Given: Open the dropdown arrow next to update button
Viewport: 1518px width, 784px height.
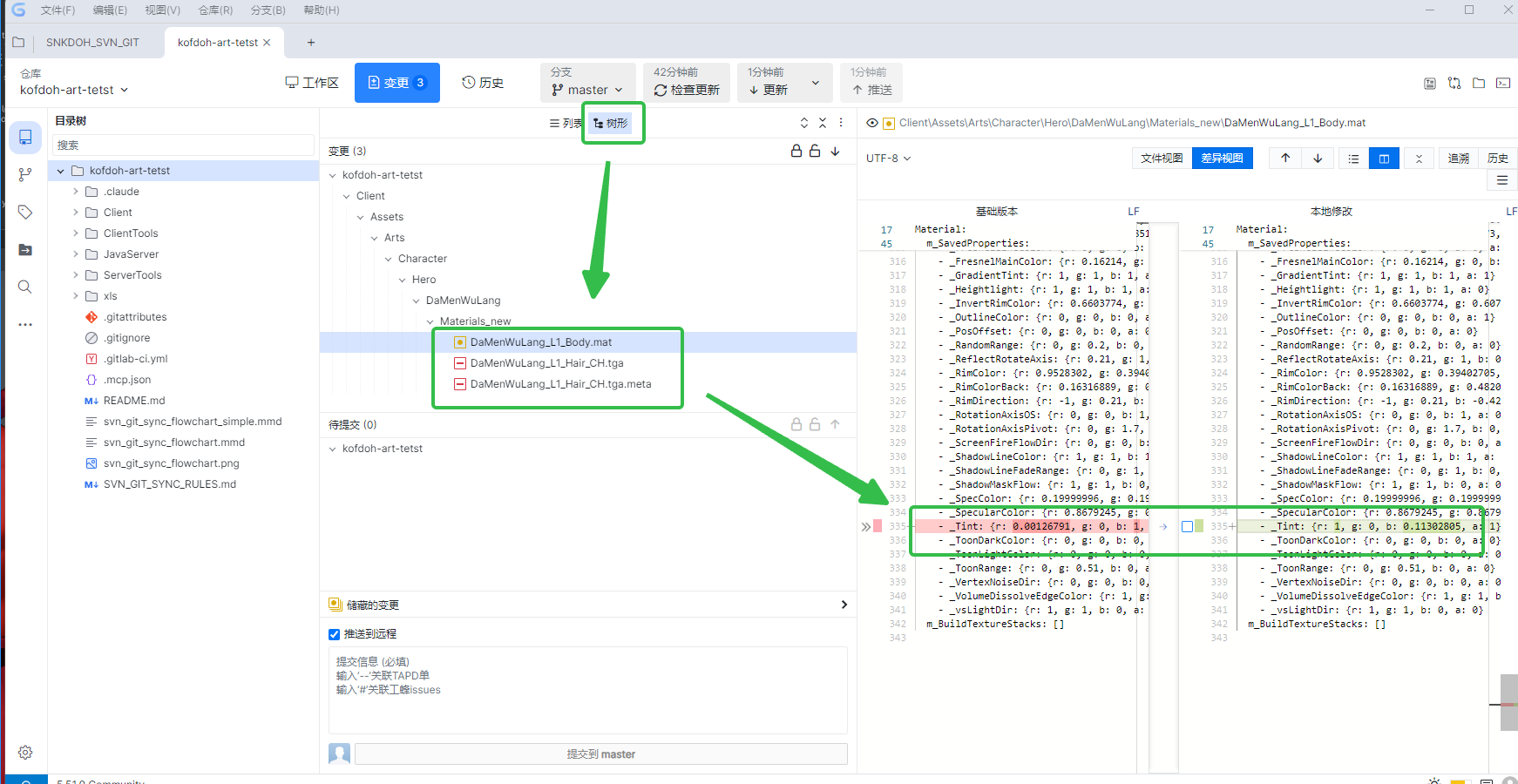Looking at the screenshot, I should coord(816,84).
